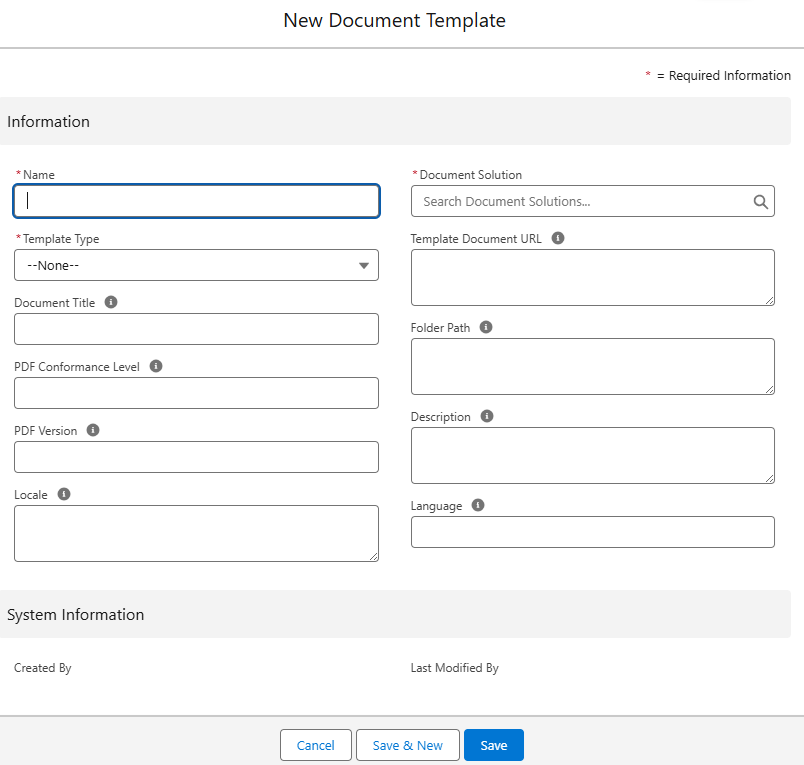Click the Folder Path text area

(x=592, y=366)
